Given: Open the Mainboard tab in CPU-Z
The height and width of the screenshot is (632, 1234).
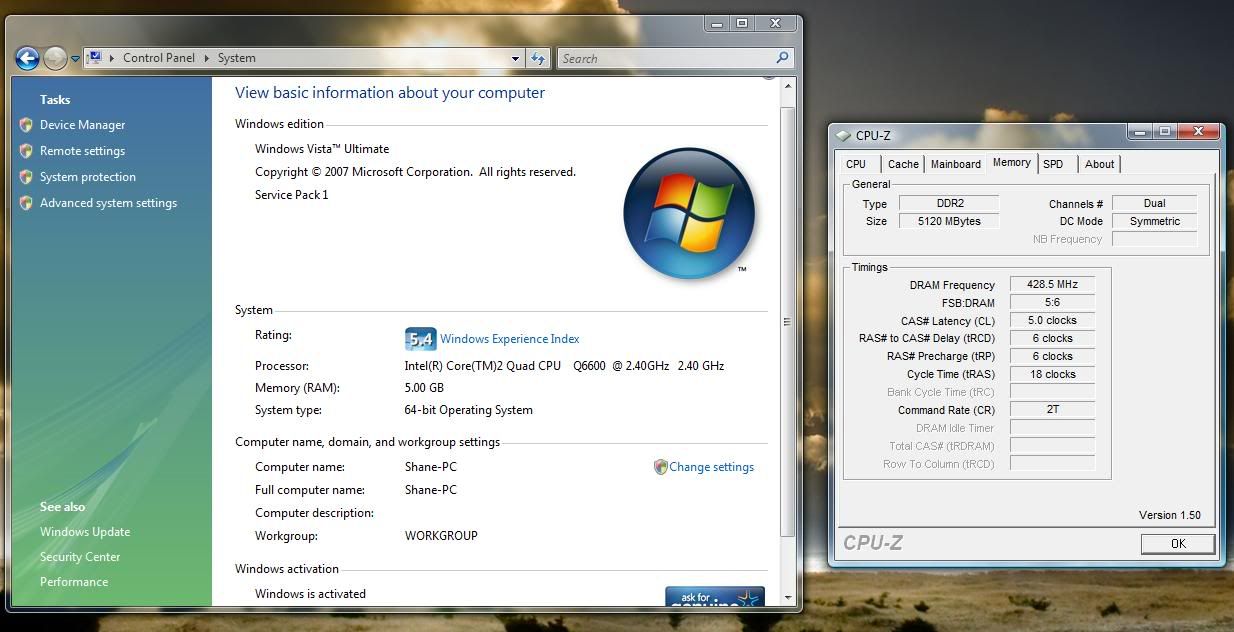Looking at the screenshot, I should coord(955,164).
